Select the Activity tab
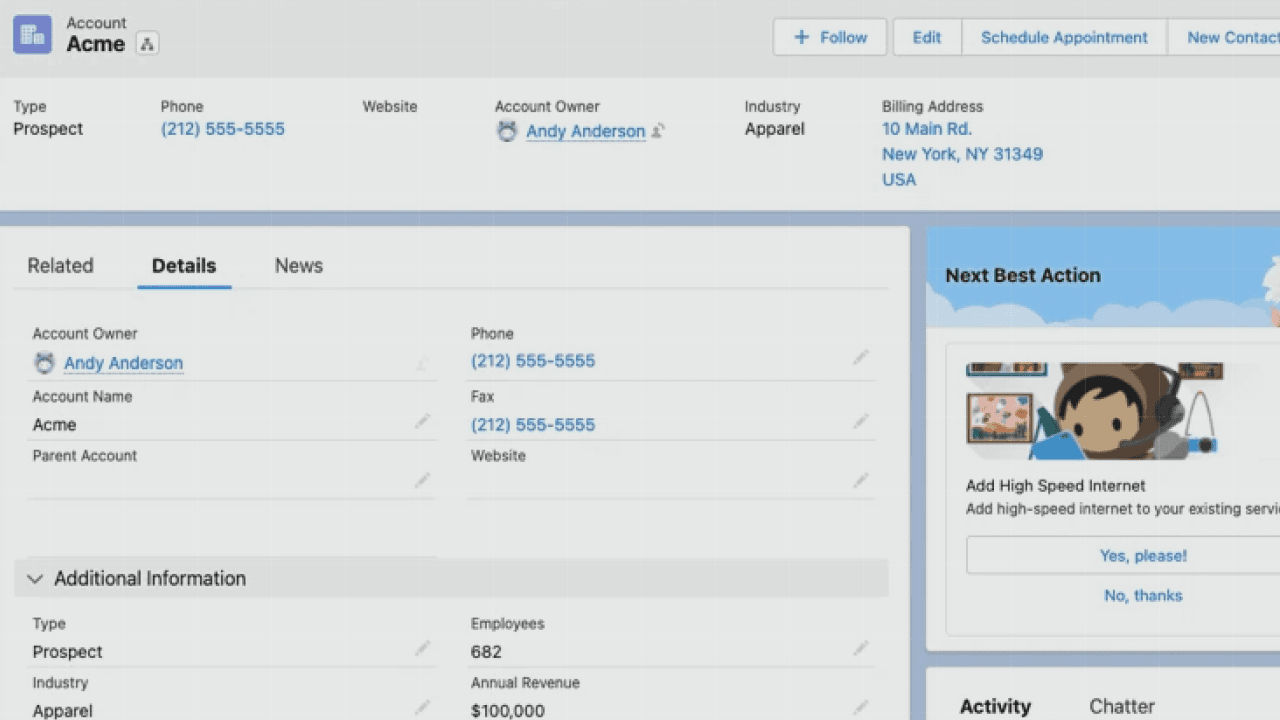 995,706
